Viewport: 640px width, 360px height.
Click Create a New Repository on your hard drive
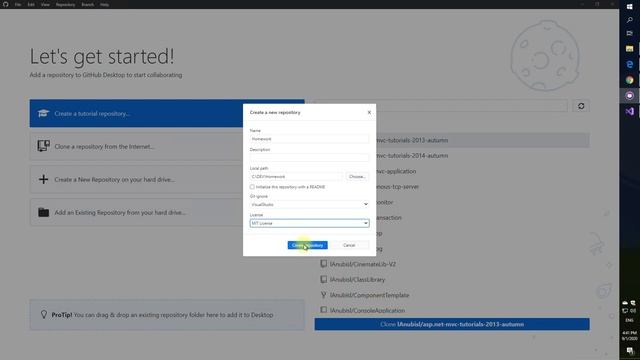coord(167,180)
